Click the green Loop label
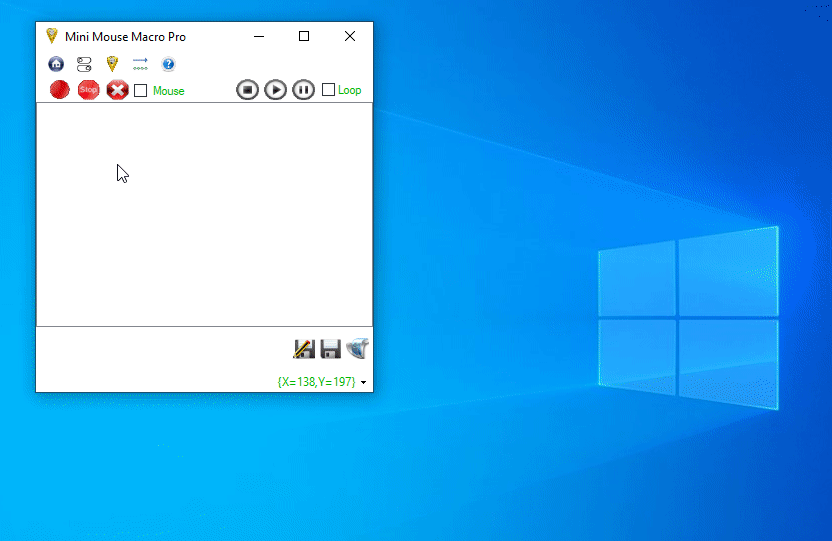This screenshot has width=832, height=541. tap(349, 90)
